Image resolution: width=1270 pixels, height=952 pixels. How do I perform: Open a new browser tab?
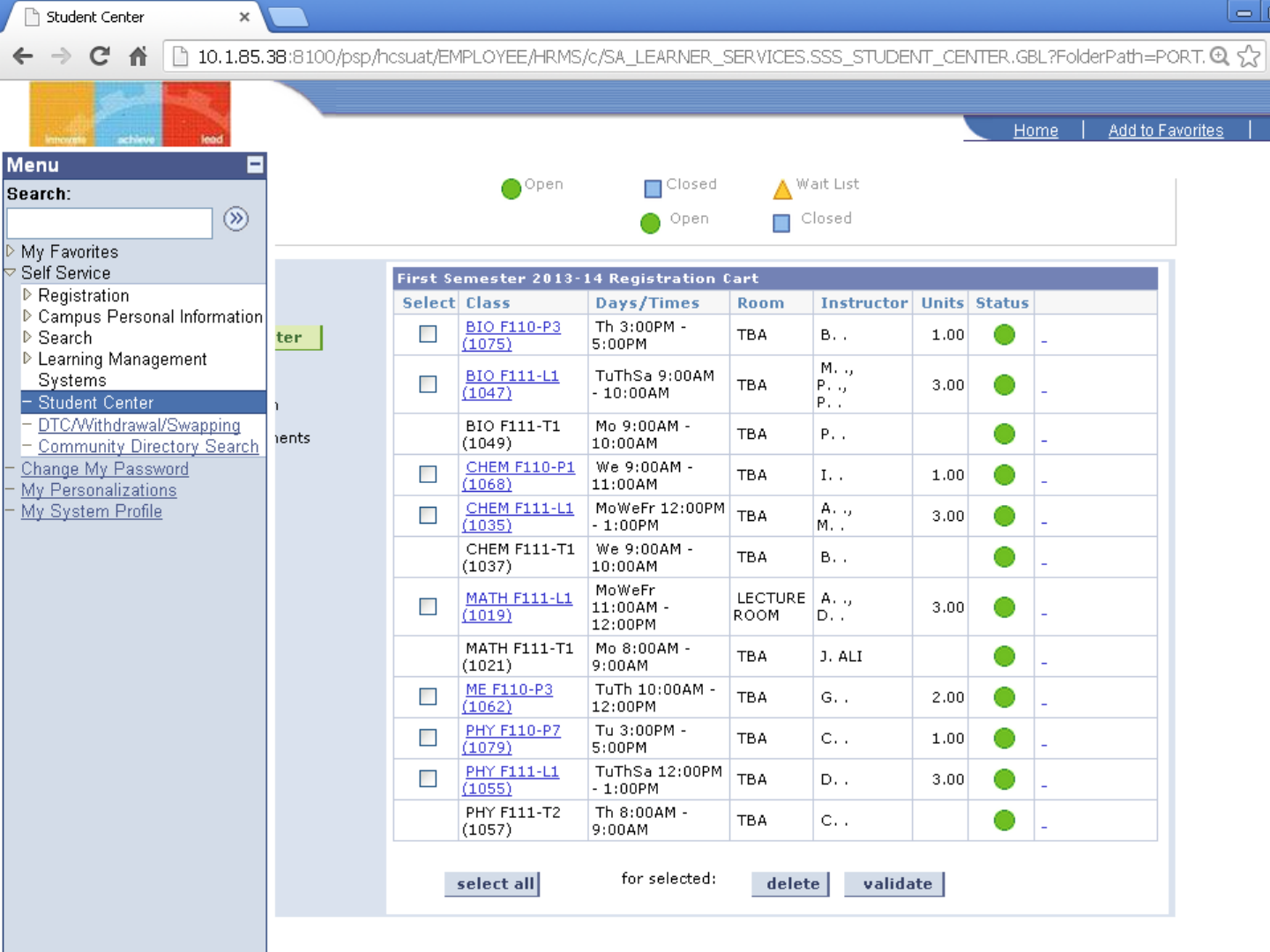(x=288, y=17)
